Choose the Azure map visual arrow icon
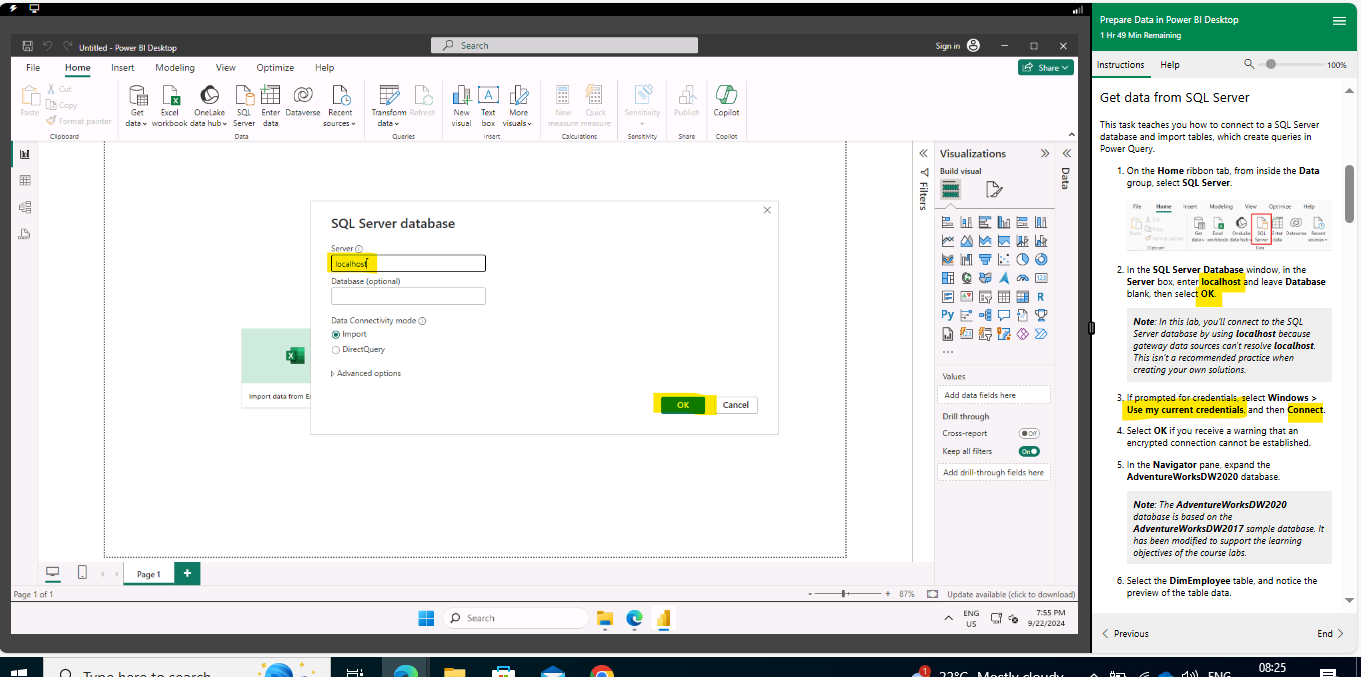Viewport: 1361px width, 677px height. click(1004, 278)
